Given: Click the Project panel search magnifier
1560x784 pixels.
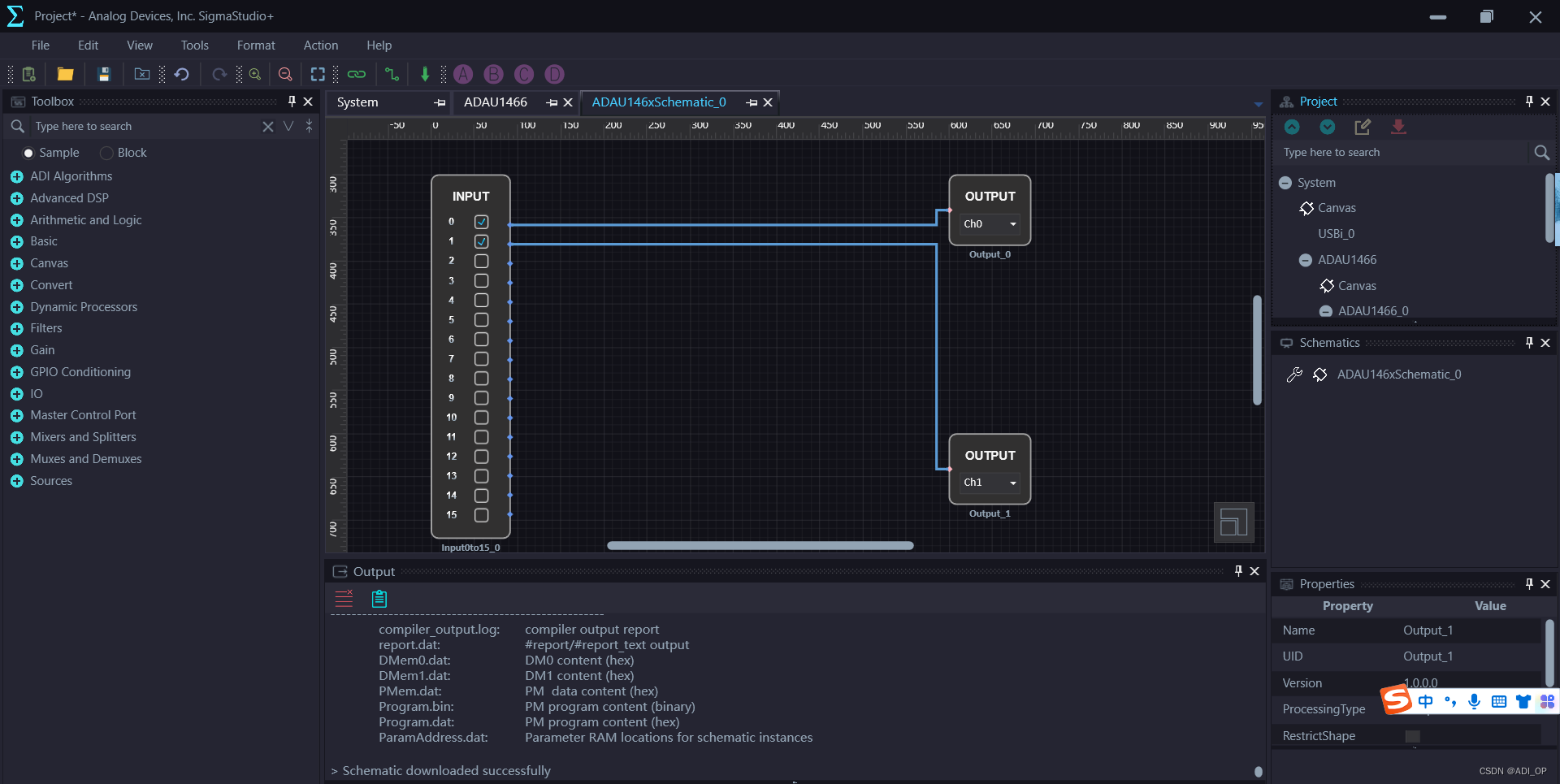Looking at the screenshot, I should click(1541, 152).
